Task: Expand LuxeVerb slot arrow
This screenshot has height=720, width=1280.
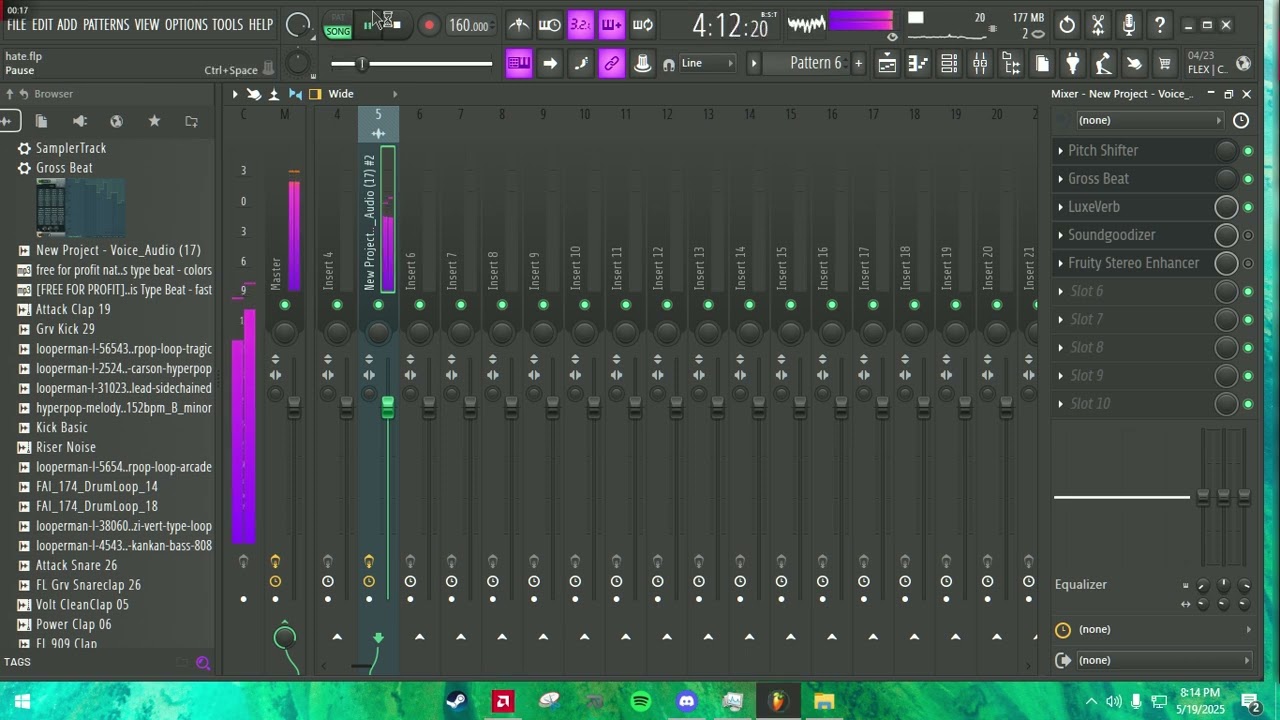Action: point(1060,207)
